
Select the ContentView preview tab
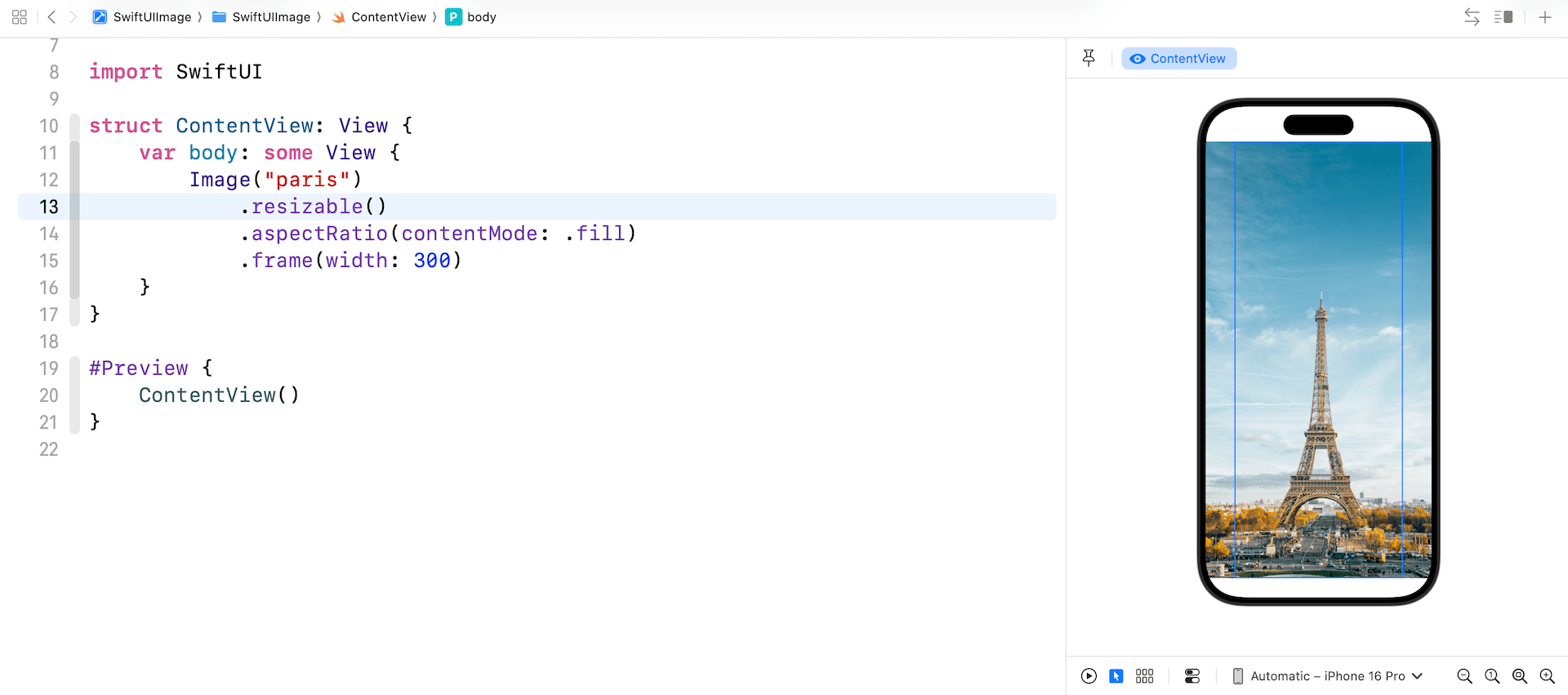pyautogui.click(x=1178, y=59)
